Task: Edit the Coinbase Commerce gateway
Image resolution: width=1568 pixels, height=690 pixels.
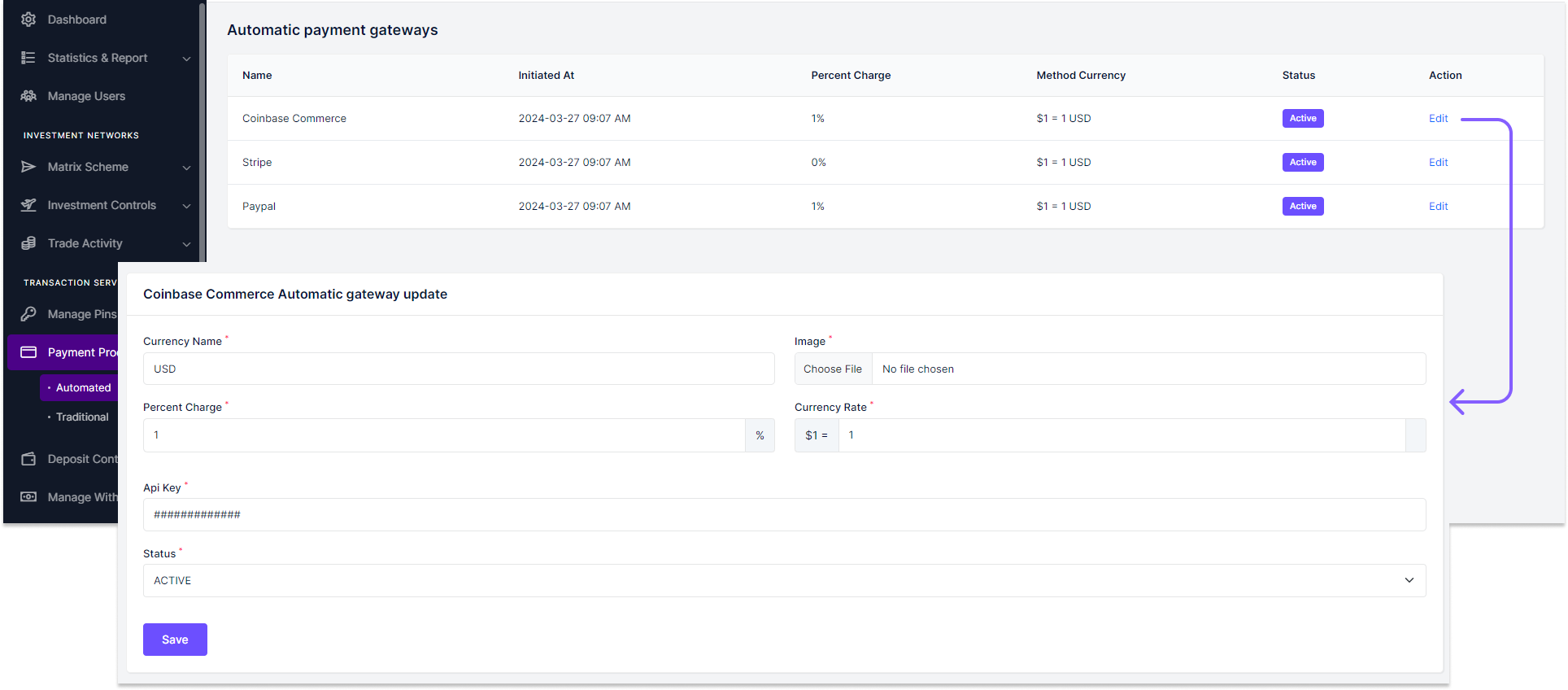Action: pyautogui.click(x=1438, y=119)
